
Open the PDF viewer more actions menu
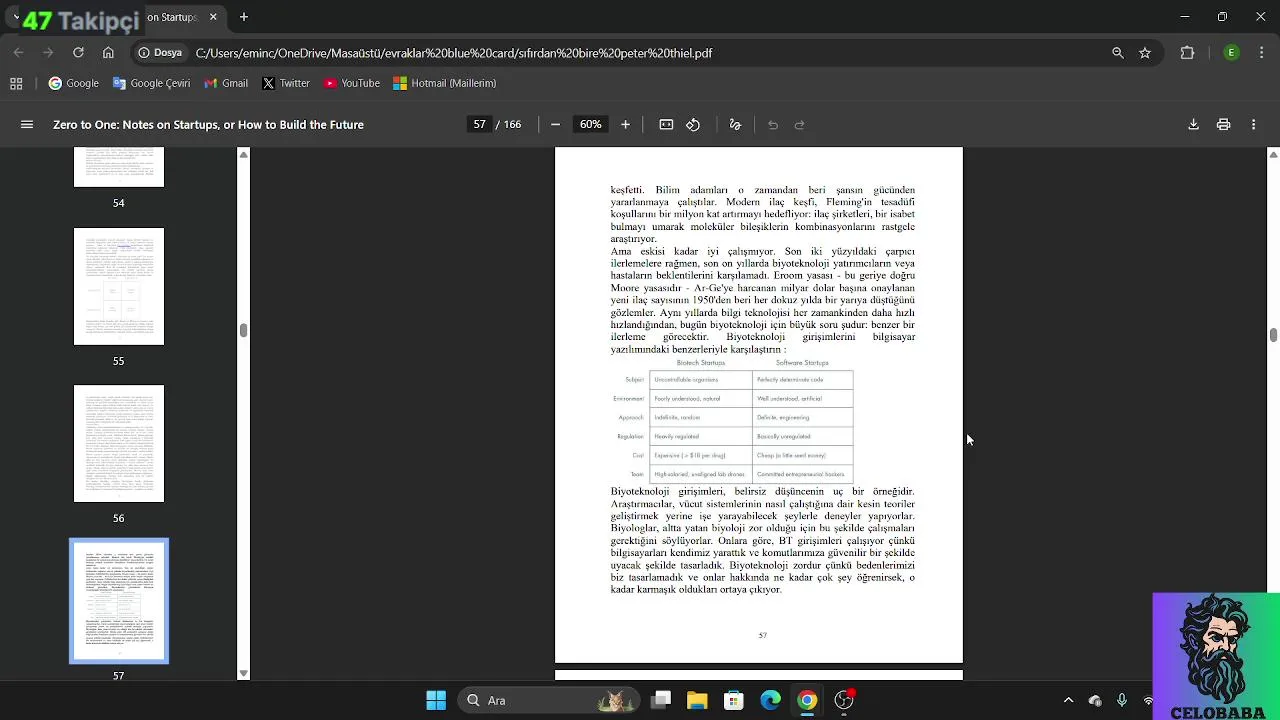click(x=1253, y=125)
